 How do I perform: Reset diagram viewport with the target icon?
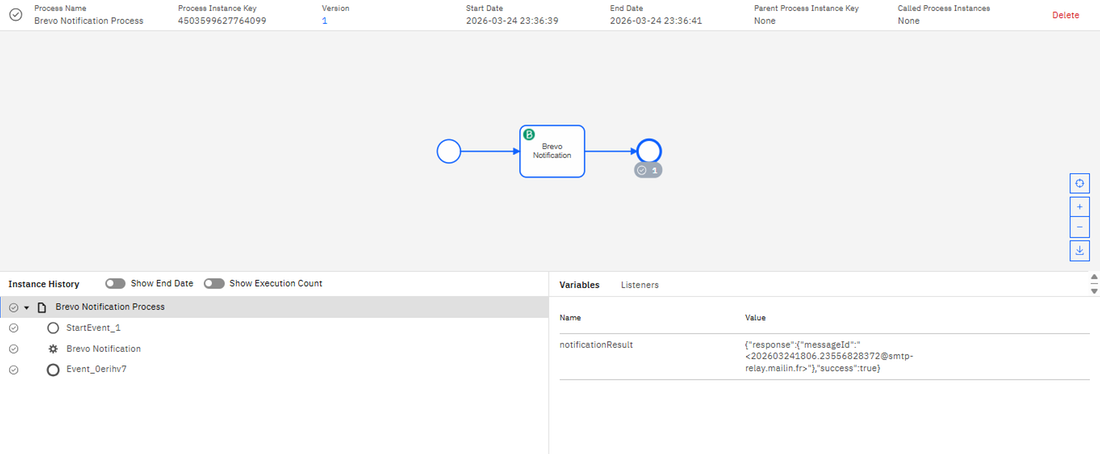[x=1079, y=184]
